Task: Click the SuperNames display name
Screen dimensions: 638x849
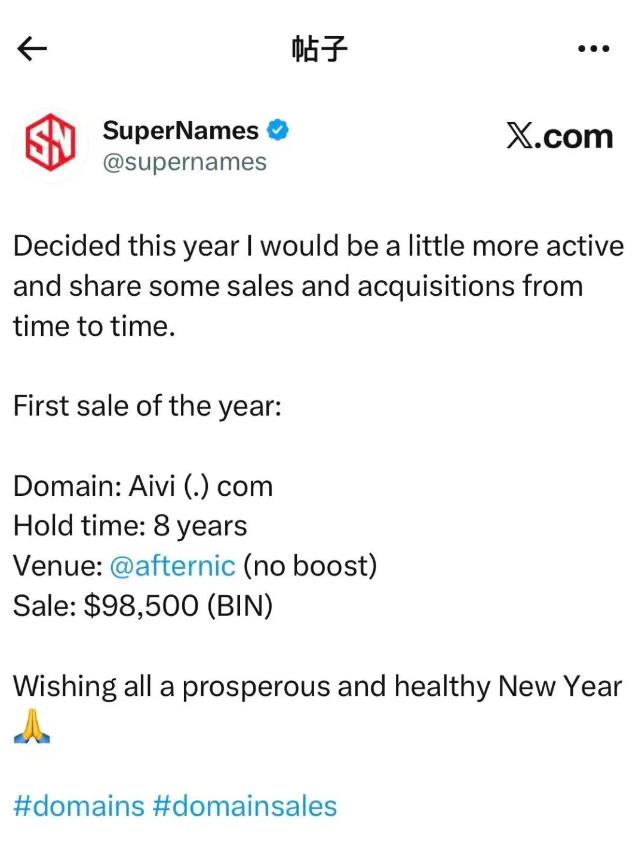Action: 181,130
